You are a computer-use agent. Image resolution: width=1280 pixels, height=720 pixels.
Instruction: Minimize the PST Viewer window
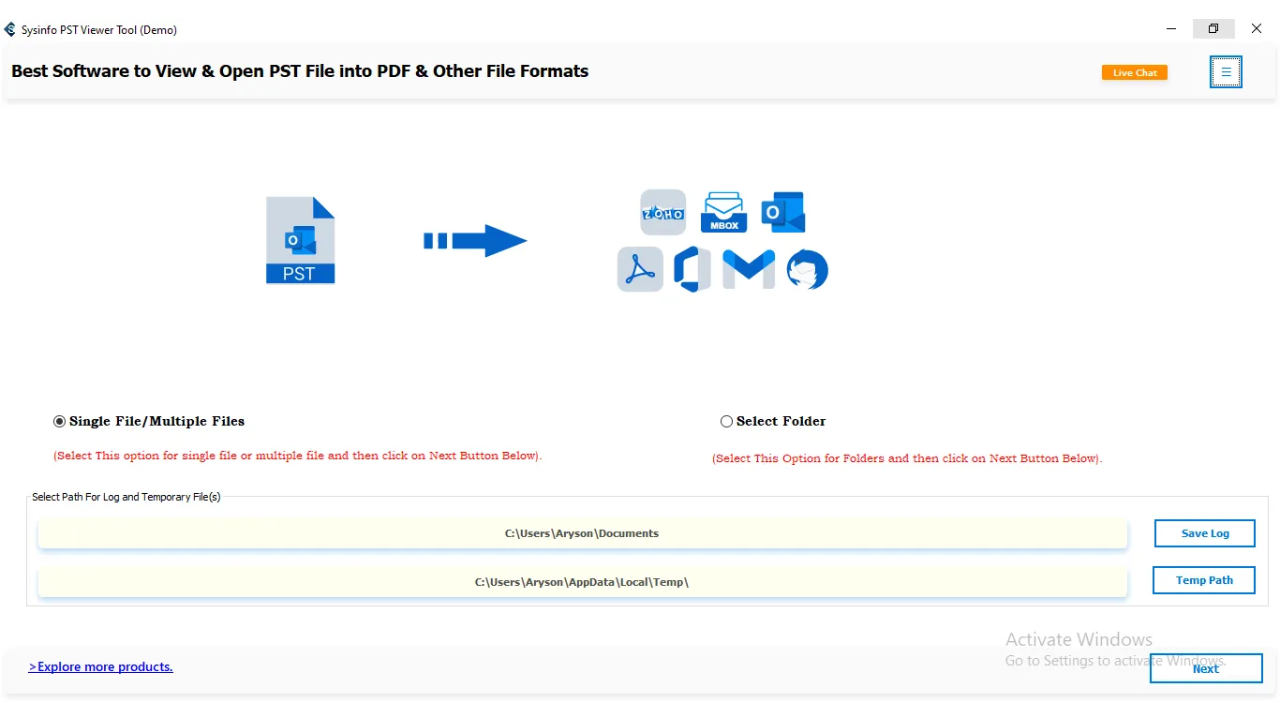pyautogui.click(x=1171, y=29)
